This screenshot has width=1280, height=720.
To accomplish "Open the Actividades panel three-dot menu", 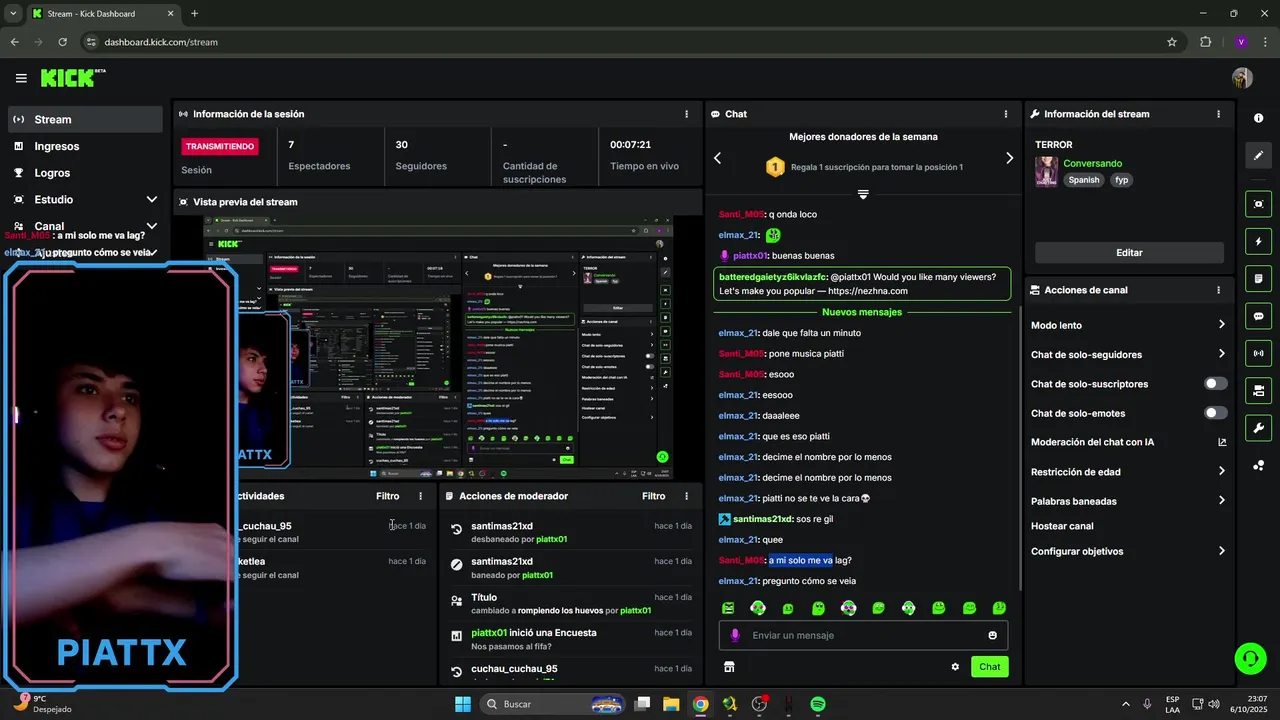I will (420, 496).
